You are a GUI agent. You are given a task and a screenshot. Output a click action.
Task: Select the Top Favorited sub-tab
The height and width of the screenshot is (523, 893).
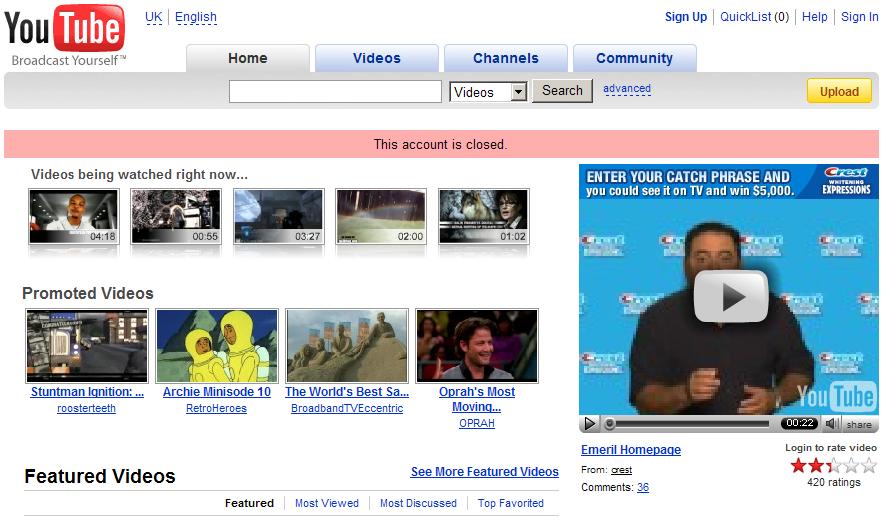coord(511,503)
